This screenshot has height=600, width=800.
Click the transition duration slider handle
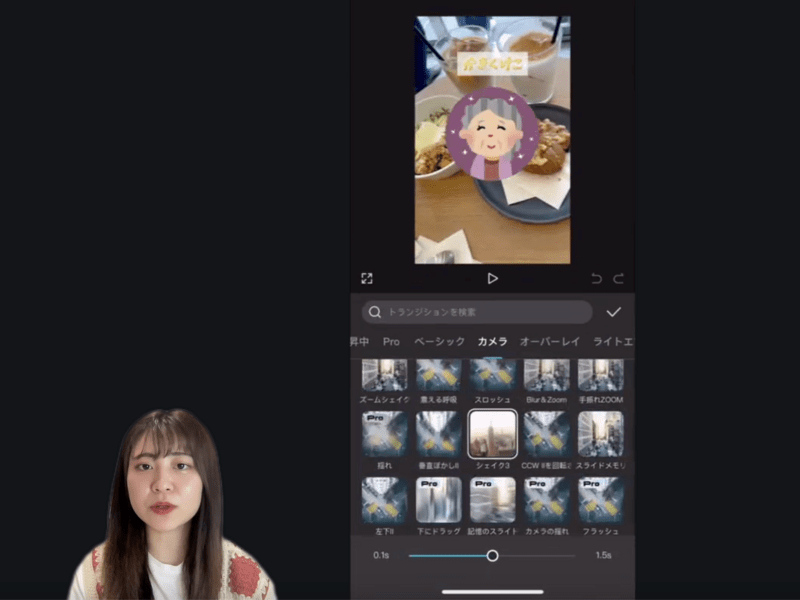[x=492, y=555]
